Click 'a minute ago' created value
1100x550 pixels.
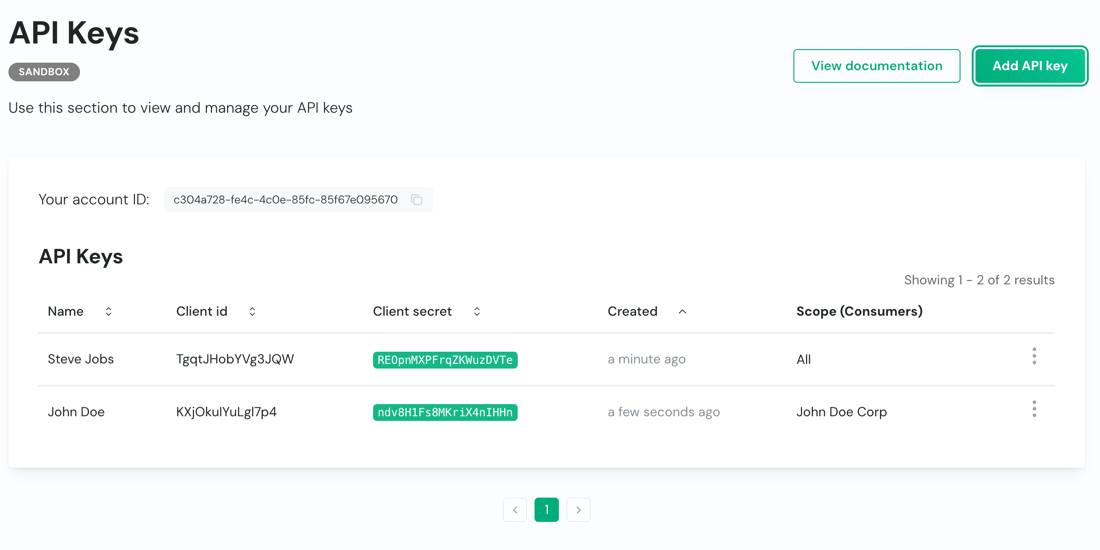646,359
